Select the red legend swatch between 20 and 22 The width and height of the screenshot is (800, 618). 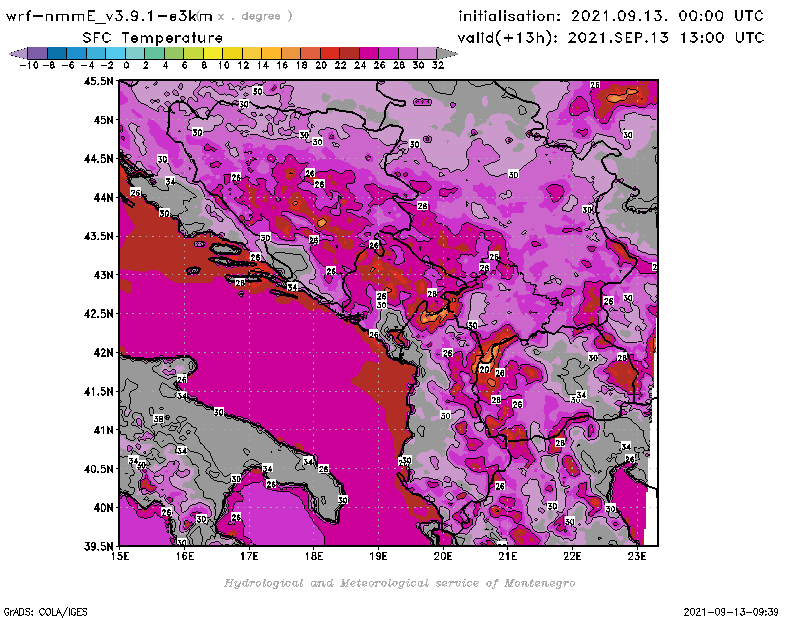(330, 53)
